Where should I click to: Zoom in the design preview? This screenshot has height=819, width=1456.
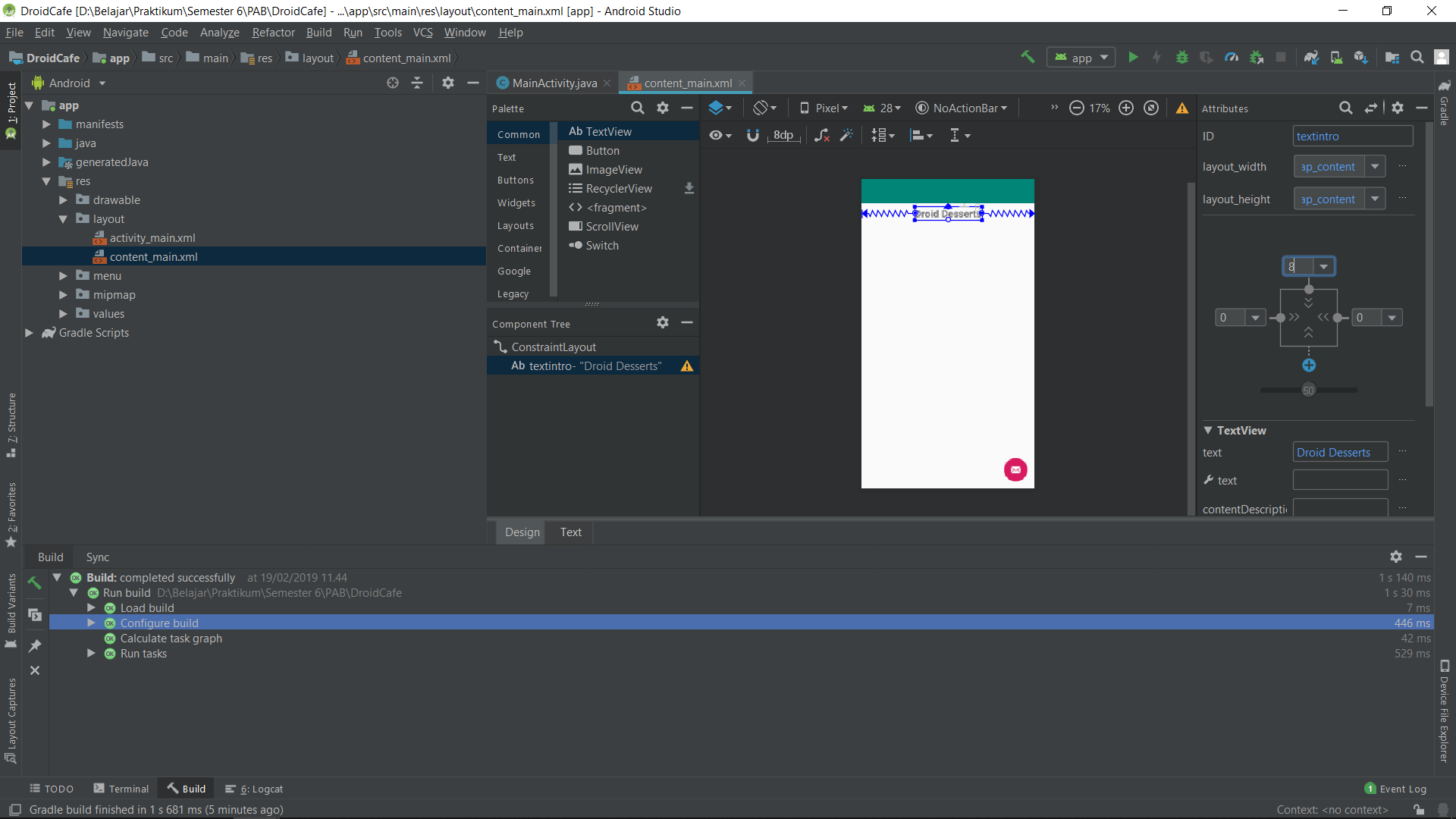pos(1126,108)
